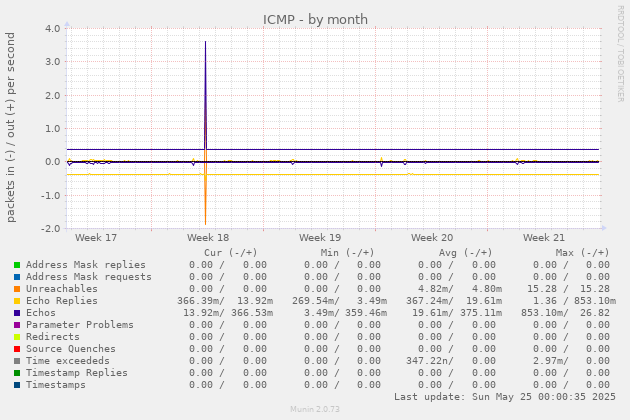Image resolution: width=630 pixels, height=420 pixels.
Task: Click the 'Week 21' axis label
Action: tap(544, 238)
